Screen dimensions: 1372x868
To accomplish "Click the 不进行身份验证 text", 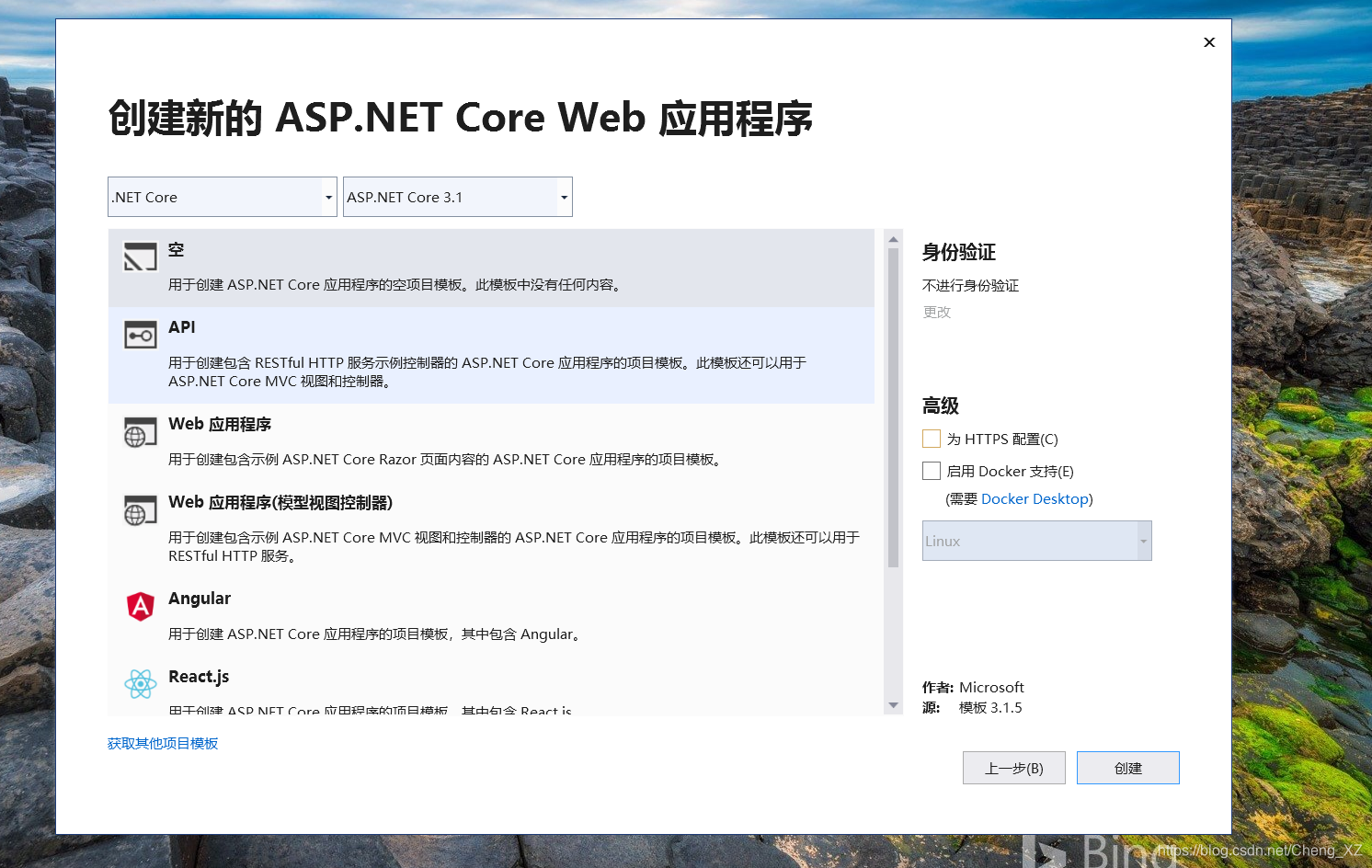I will click(970, 285).
